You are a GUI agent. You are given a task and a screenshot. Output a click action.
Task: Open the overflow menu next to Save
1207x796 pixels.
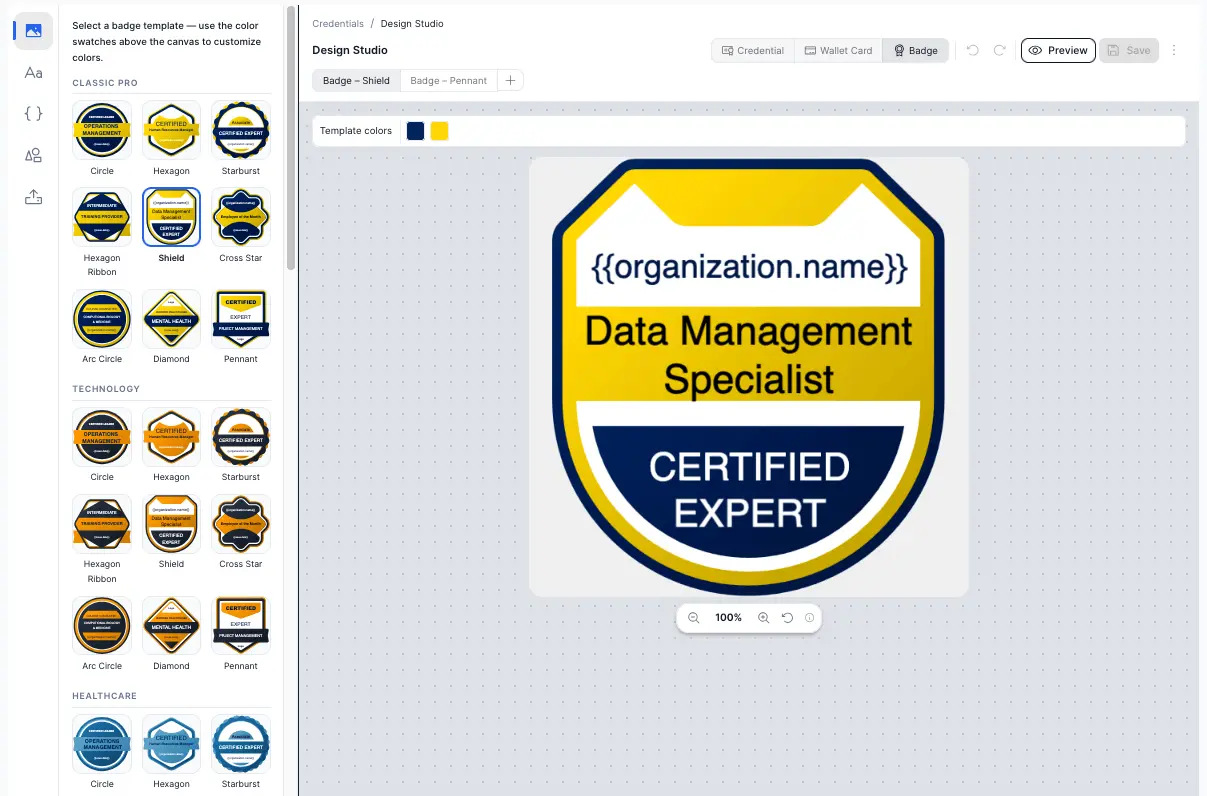pyautogui.click(x=1174, y=50)
